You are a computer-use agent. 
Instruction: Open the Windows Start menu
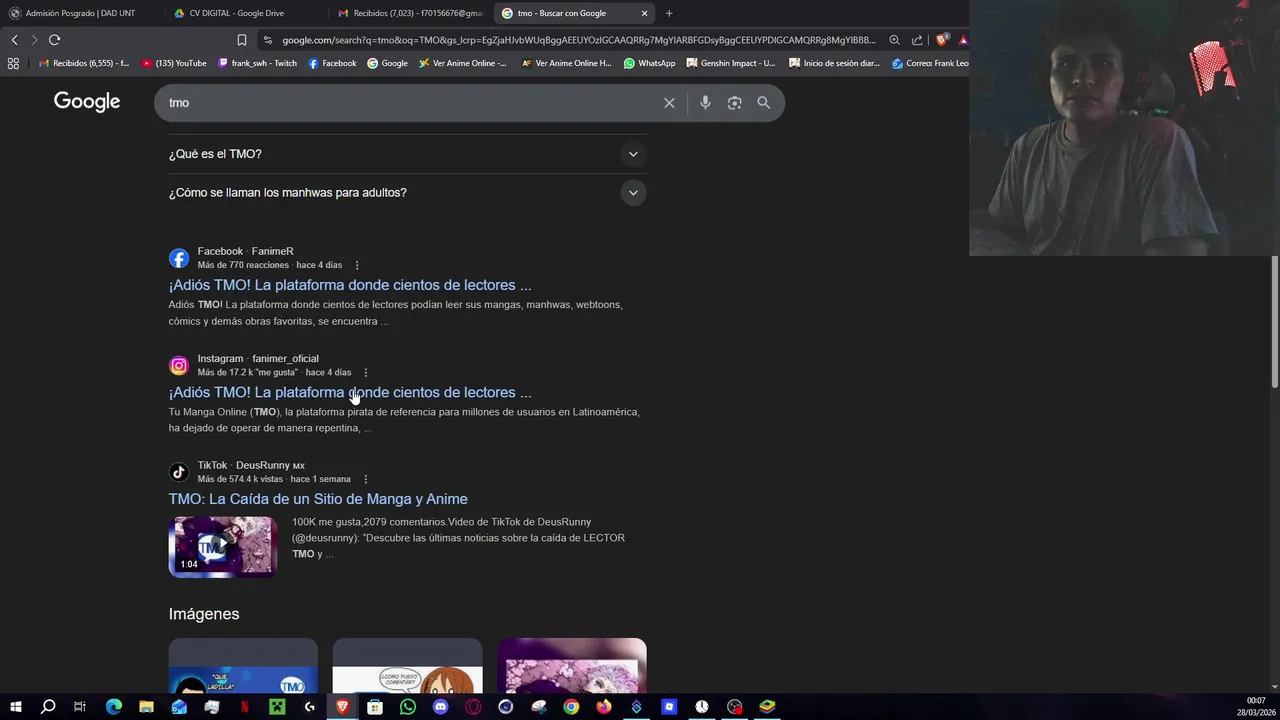pyautogui.click(x=15, y=707)
